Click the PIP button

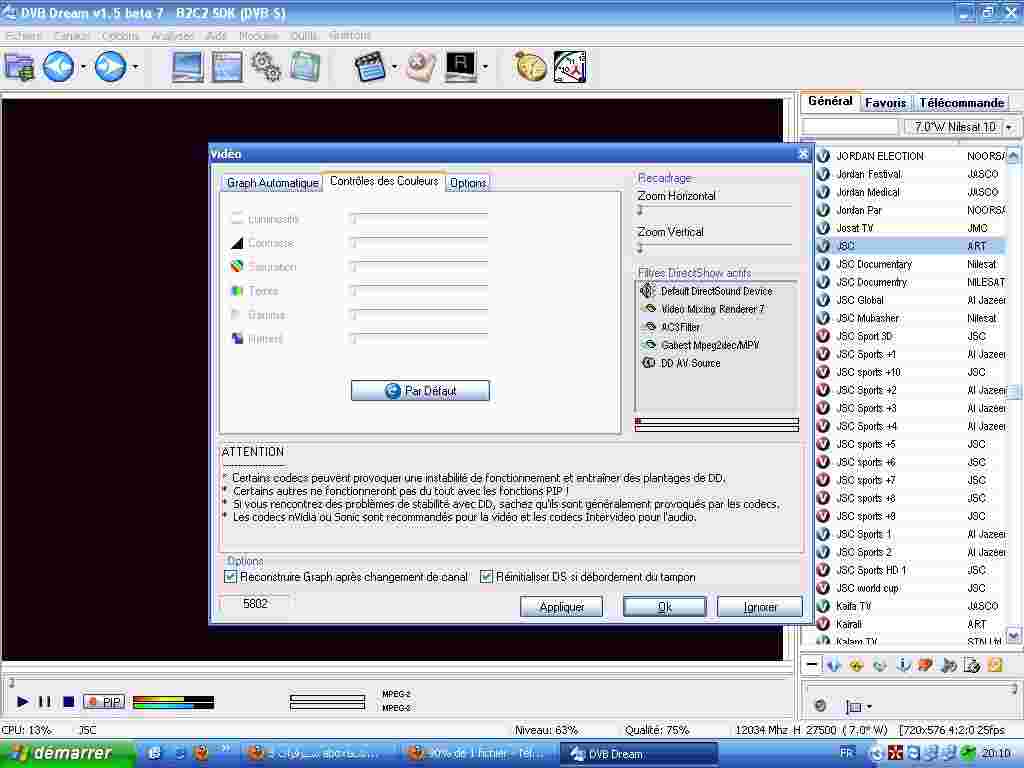point(104,702)
